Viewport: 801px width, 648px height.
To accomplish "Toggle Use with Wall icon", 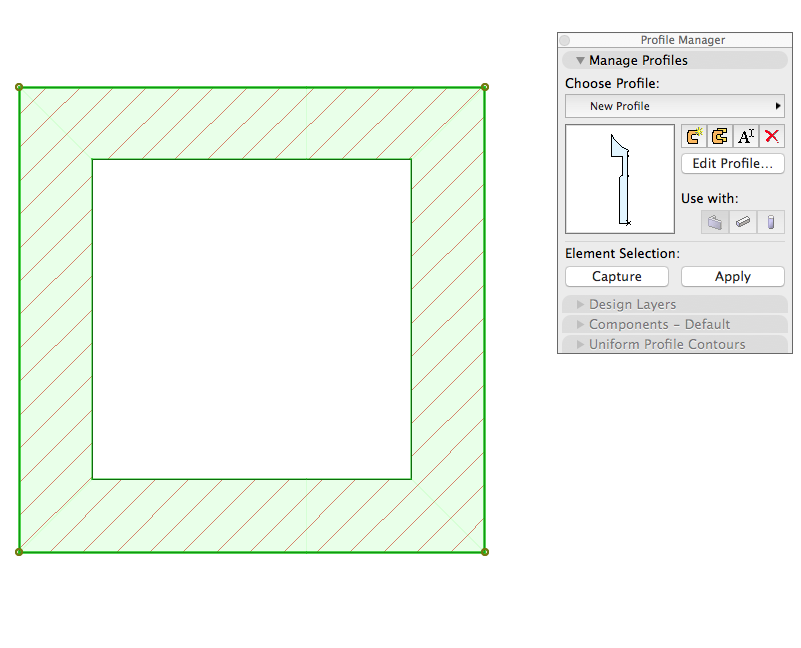I will point(715,222).
